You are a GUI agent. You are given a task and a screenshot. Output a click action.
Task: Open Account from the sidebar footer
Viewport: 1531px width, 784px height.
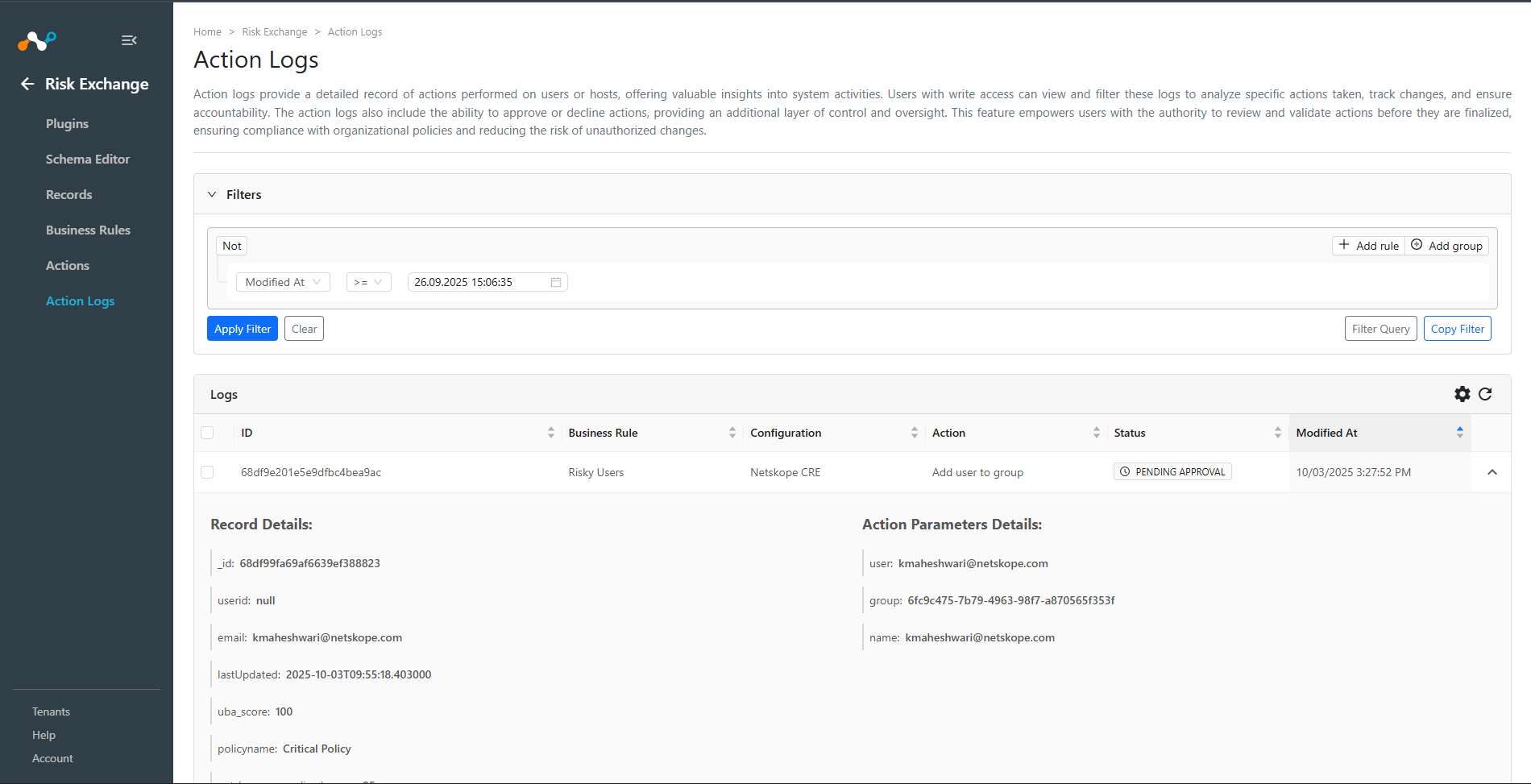click(52, 758)
